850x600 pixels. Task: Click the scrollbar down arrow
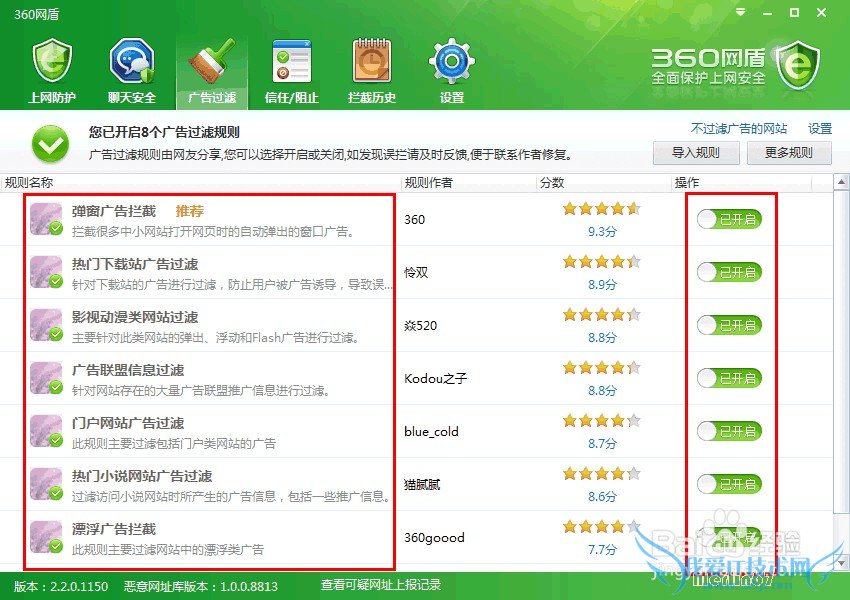click(841, 563)
